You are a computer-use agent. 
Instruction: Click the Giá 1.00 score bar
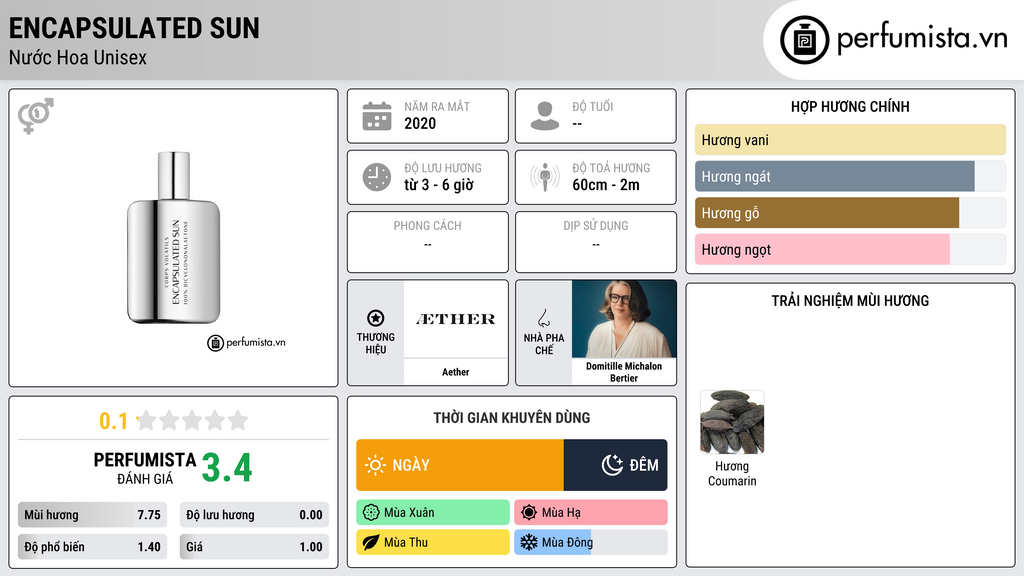coord(254,547)
